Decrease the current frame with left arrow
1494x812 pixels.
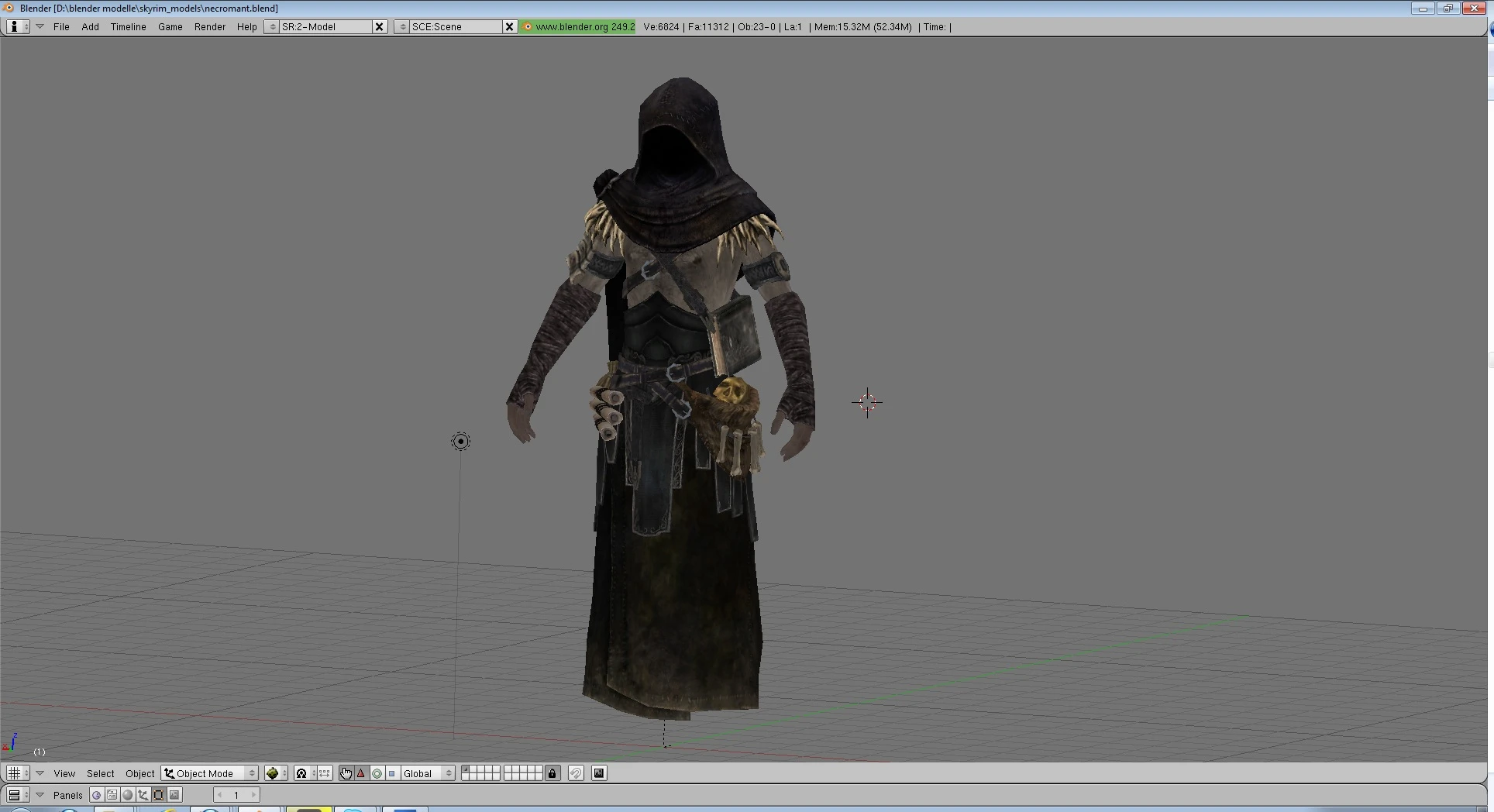click(220, 795)
